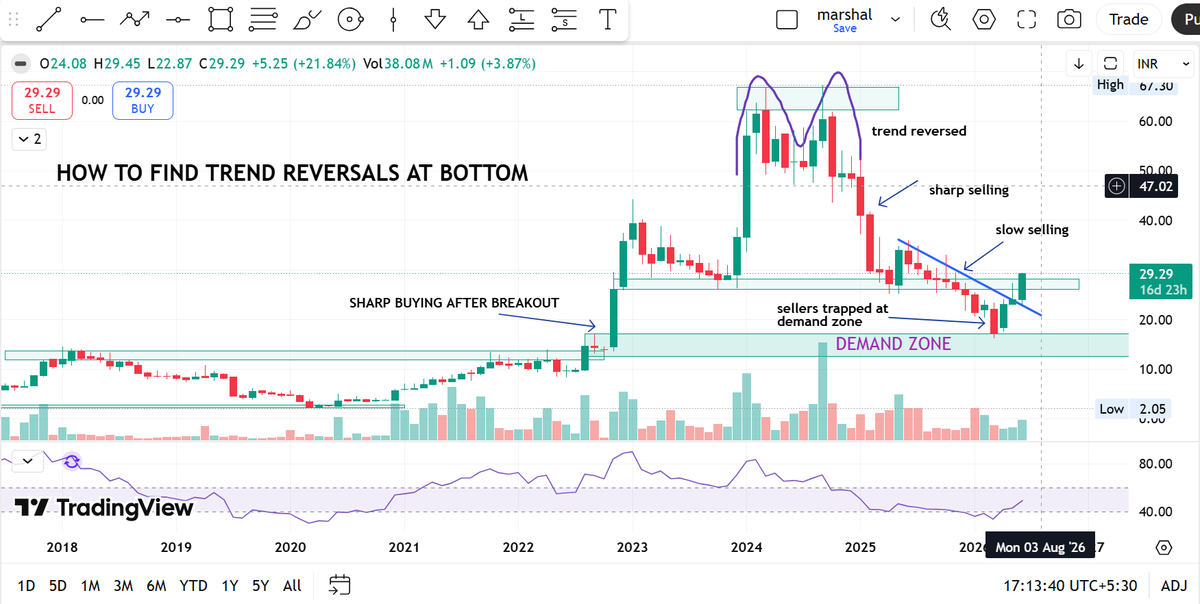Open Quick Search lightning magnifier
Screen dimensions: 1200x604
point(940,19)
